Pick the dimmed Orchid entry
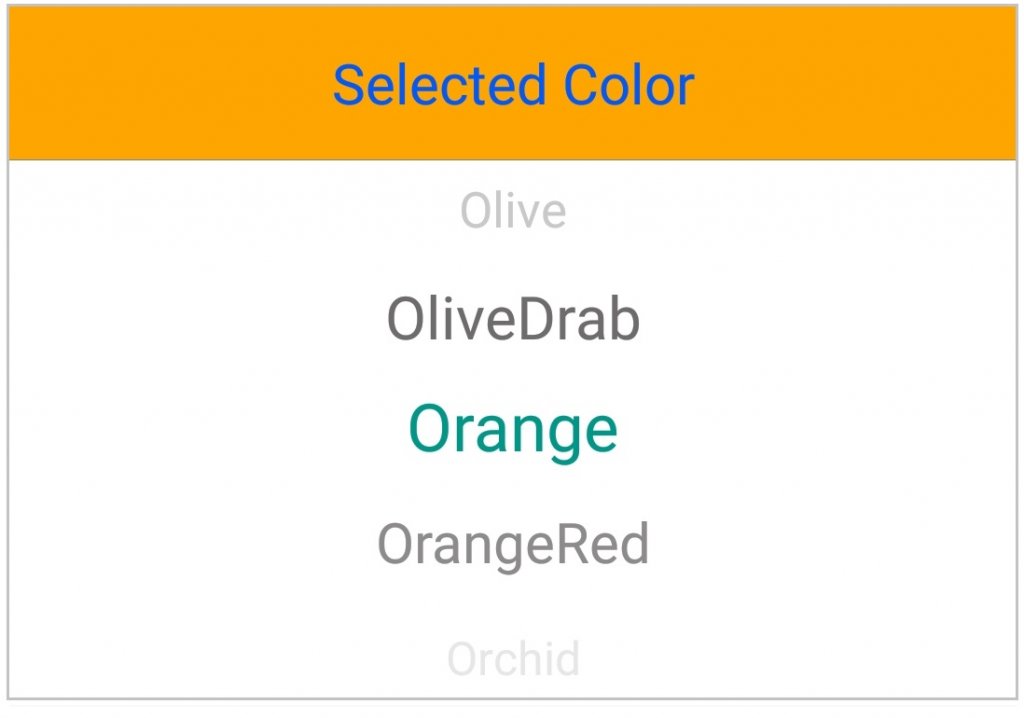 point(513,660)
